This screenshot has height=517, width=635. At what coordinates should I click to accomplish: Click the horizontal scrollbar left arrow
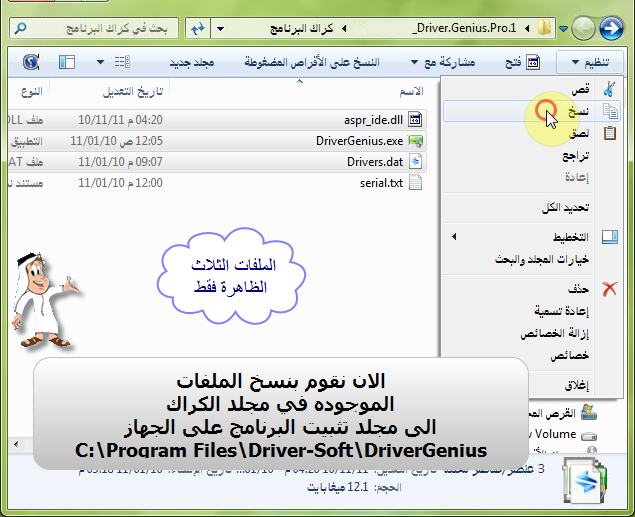pos(16,445)
